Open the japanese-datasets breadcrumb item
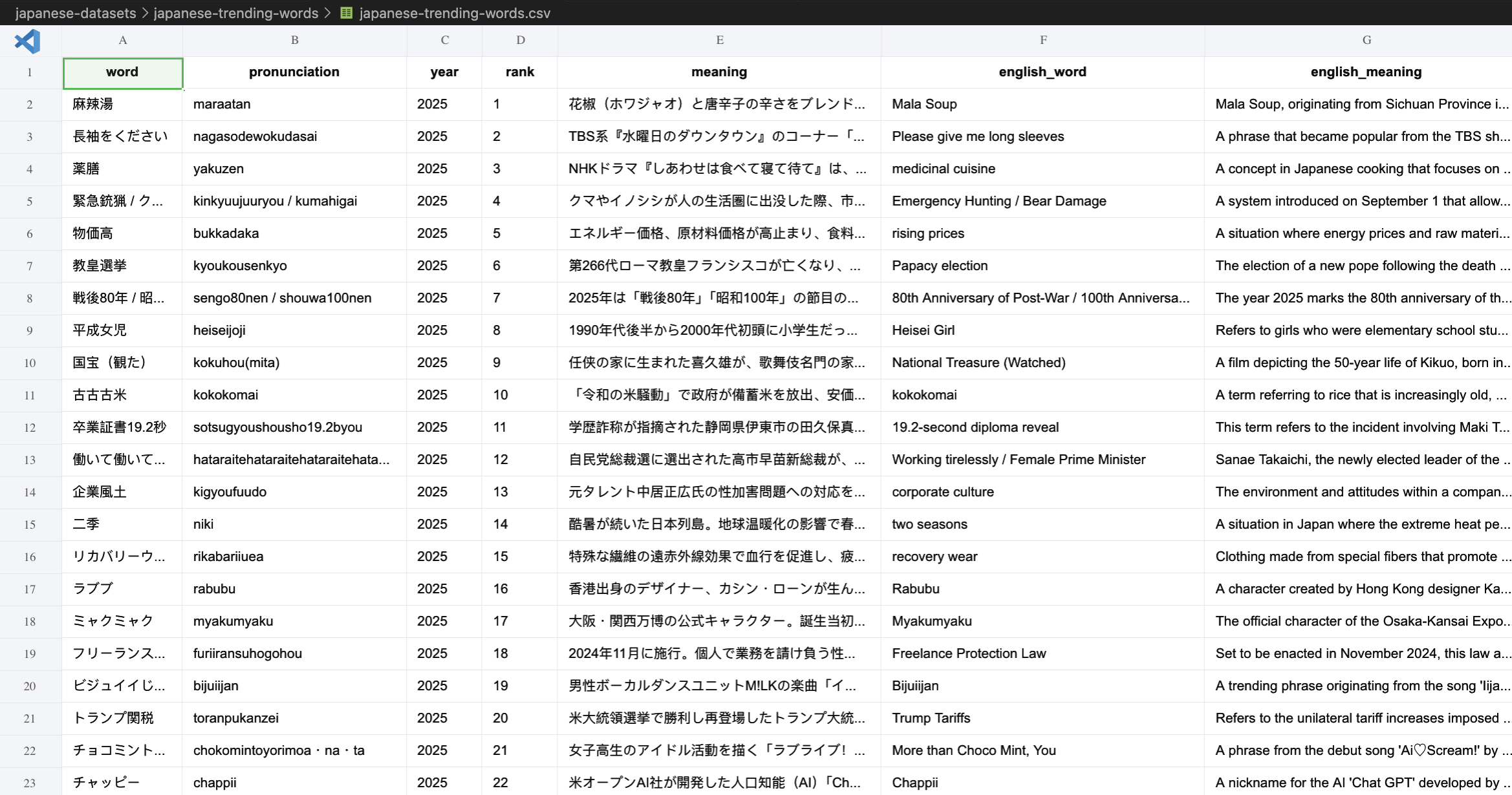This screenshot has width=1512, height=795. (x=74, y=13)
